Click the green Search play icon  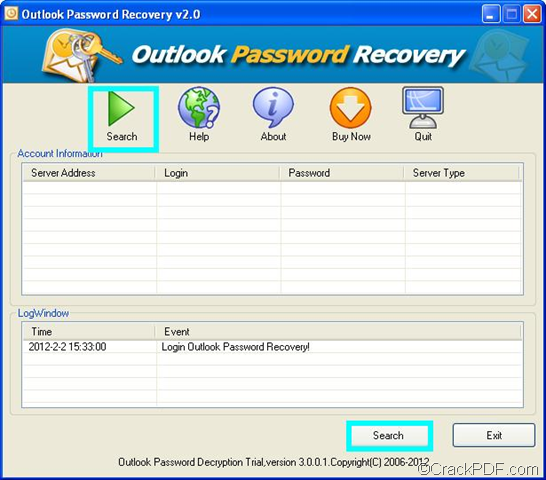coord(121,108)
